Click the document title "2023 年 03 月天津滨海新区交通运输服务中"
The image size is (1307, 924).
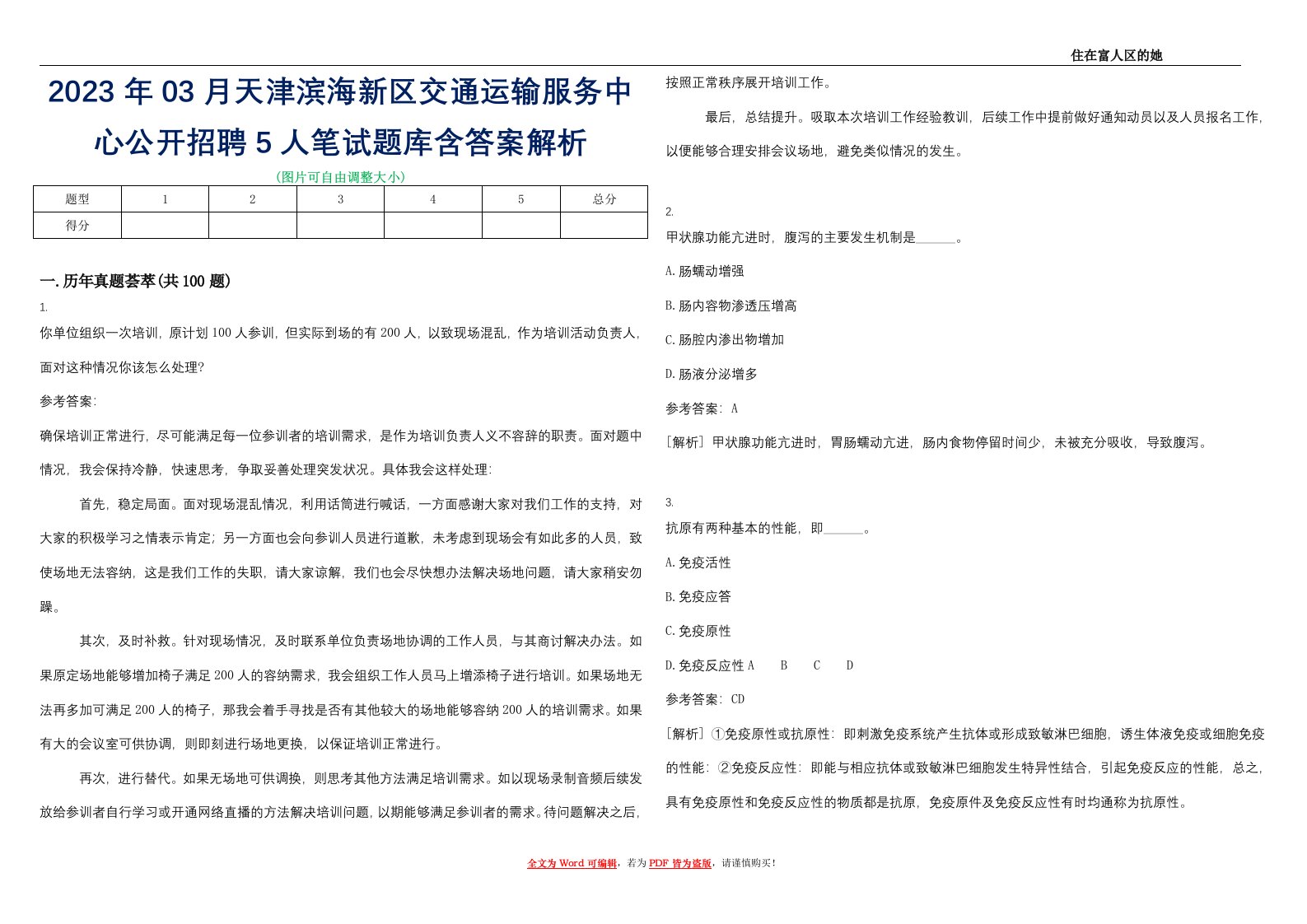340,91
